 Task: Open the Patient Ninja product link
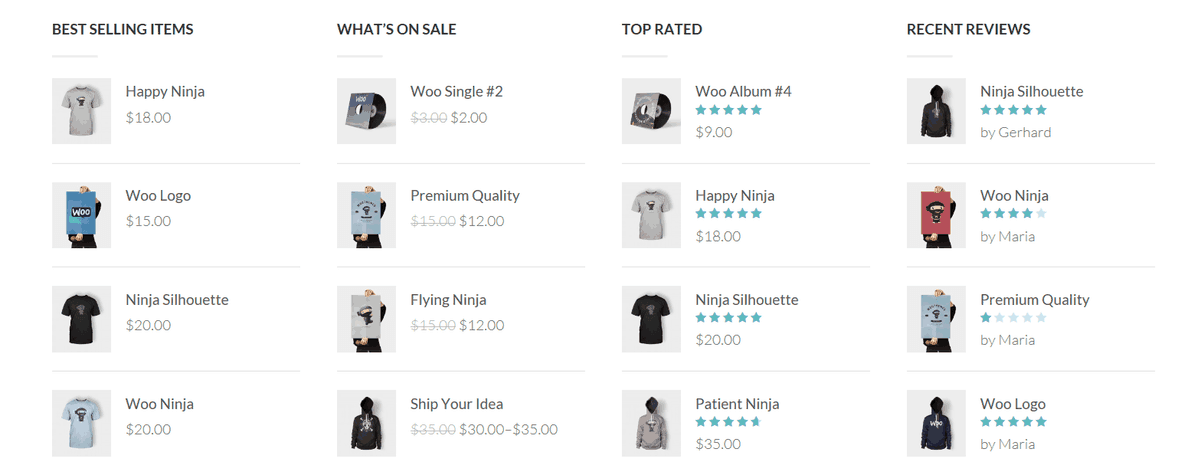click(x=737, y=404)
